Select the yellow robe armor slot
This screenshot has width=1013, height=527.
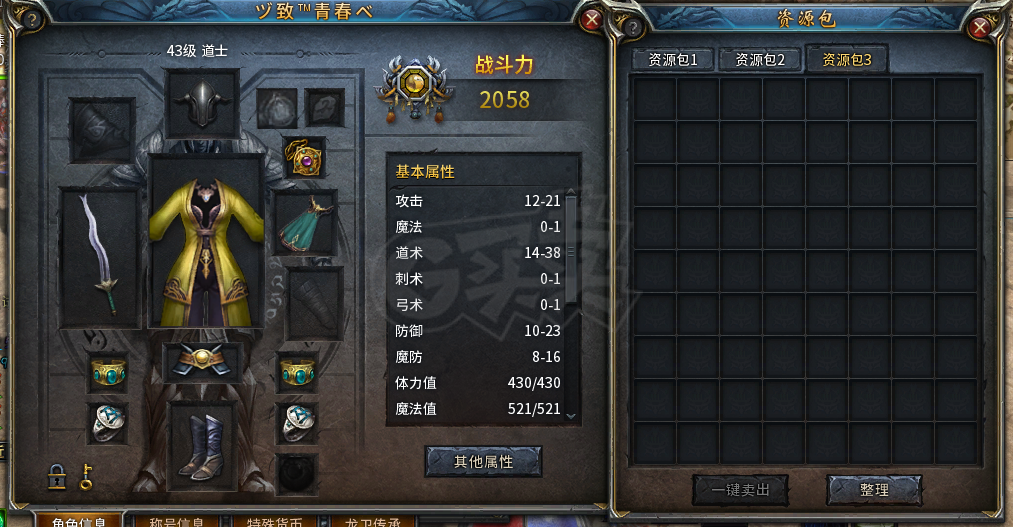click(x=206, y=241)
